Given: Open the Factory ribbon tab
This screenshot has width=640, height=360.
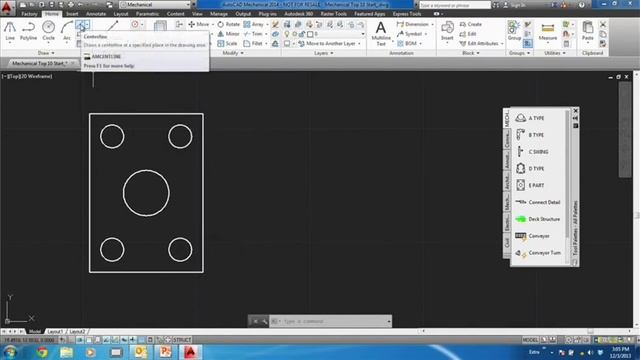Looking at the screenshot, I should click(29, 14).
